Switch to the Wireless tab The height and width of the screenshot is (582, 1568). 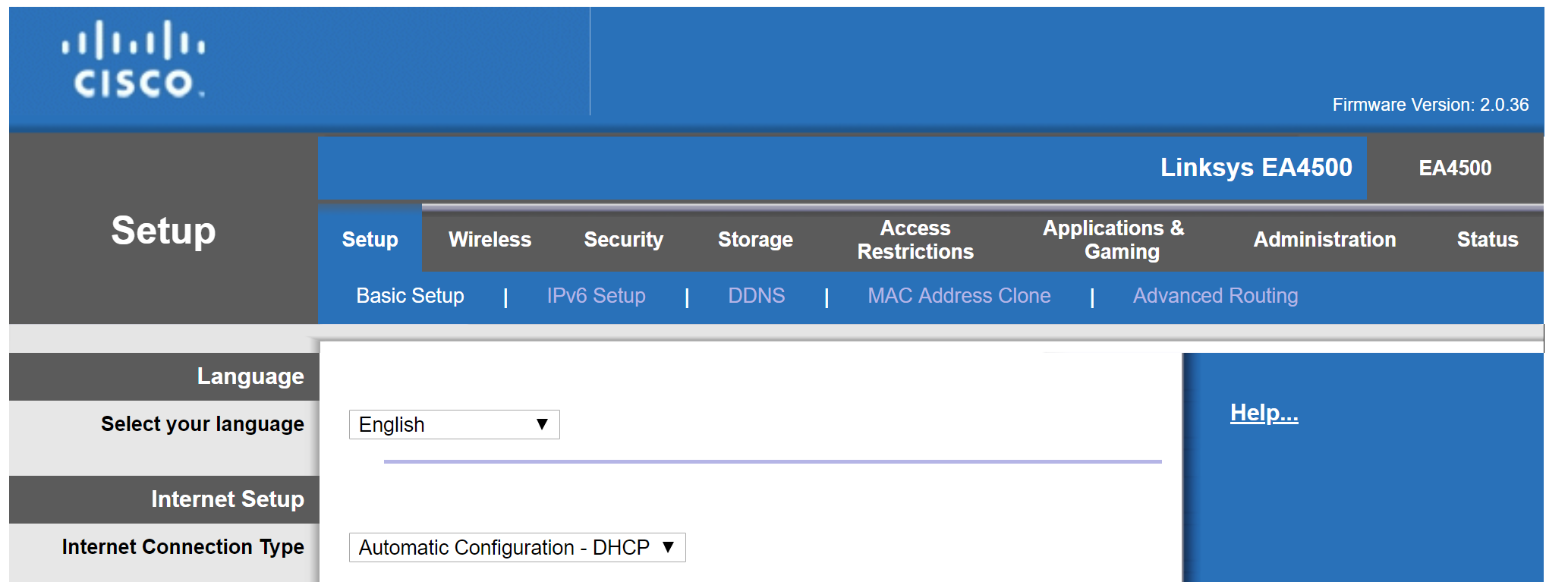coord(490,240)
